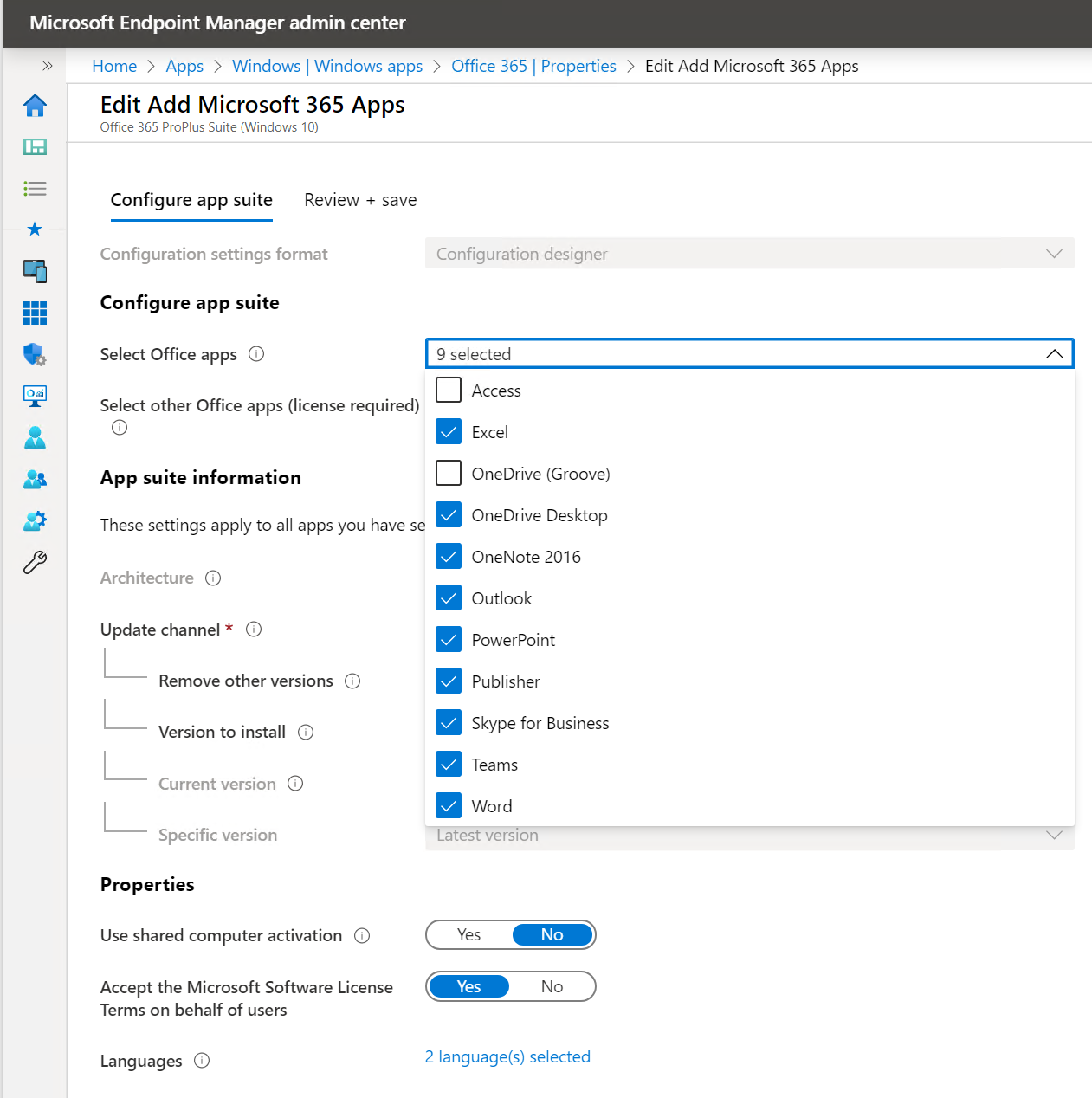Uncheck the Teams checkbox
The width and height of the screenshot is (1092, 1098).
(x=449, y=765)
